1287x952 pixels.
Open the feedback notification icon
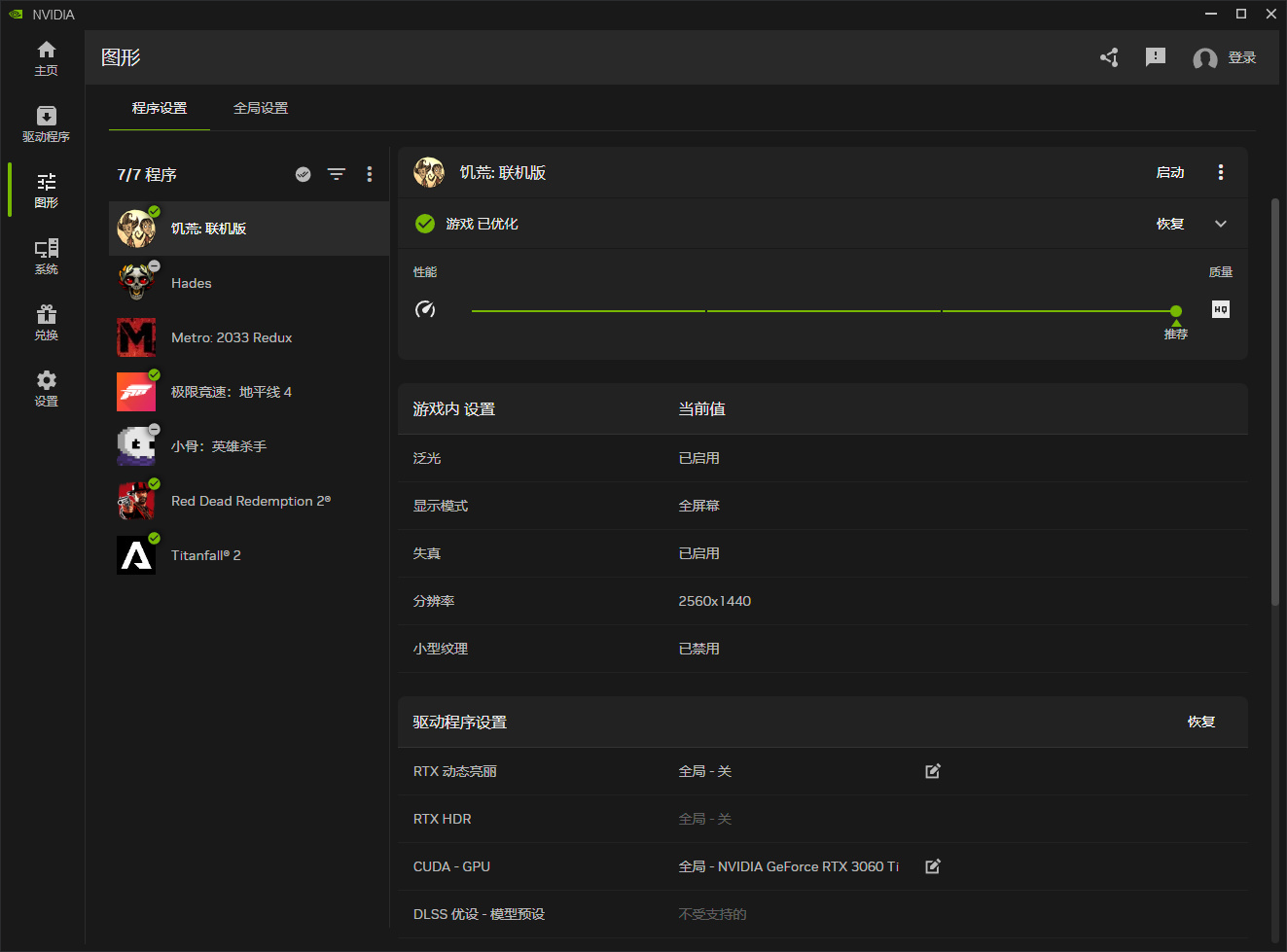(1156, 57)
